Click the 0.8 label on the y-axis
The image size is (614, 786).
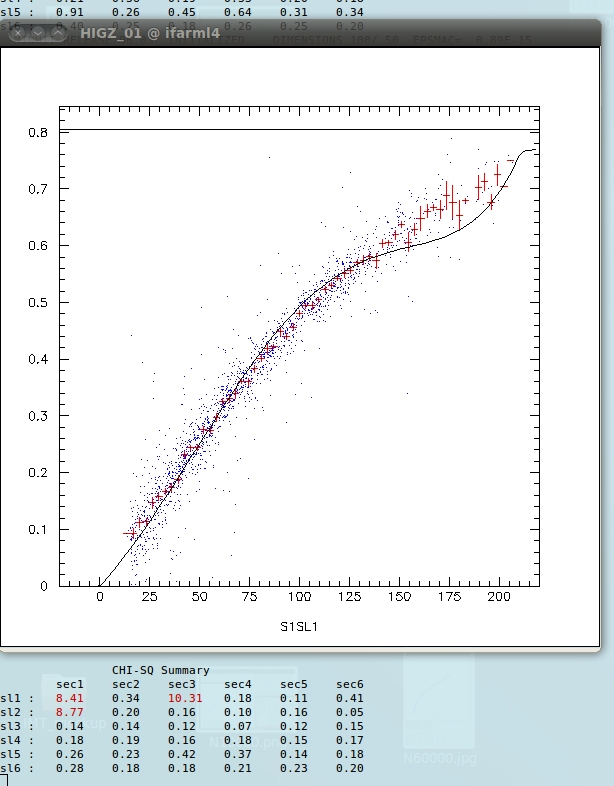click(39, 132)
